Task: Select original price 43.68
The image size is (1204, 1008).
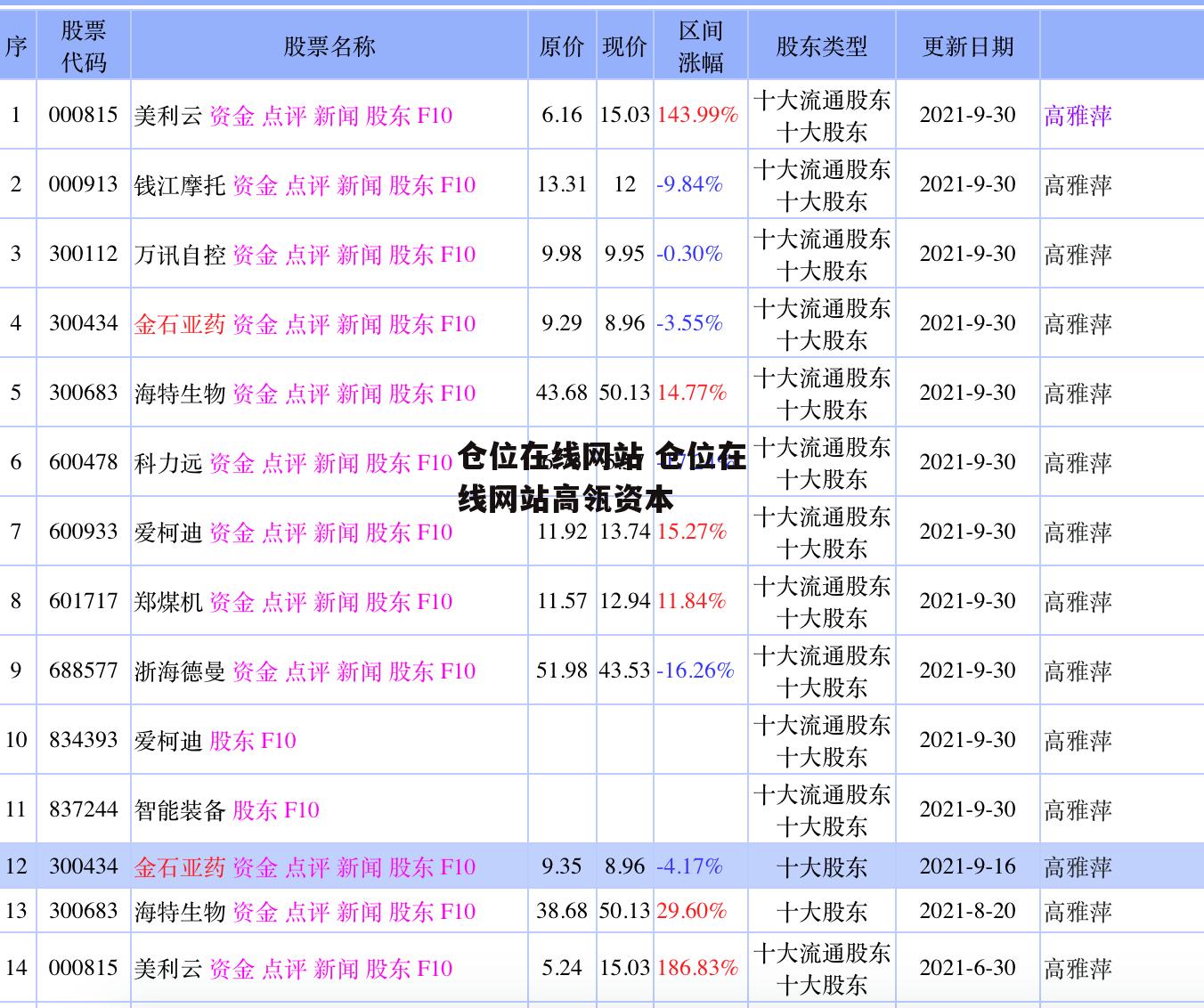Action: (562, 393)
